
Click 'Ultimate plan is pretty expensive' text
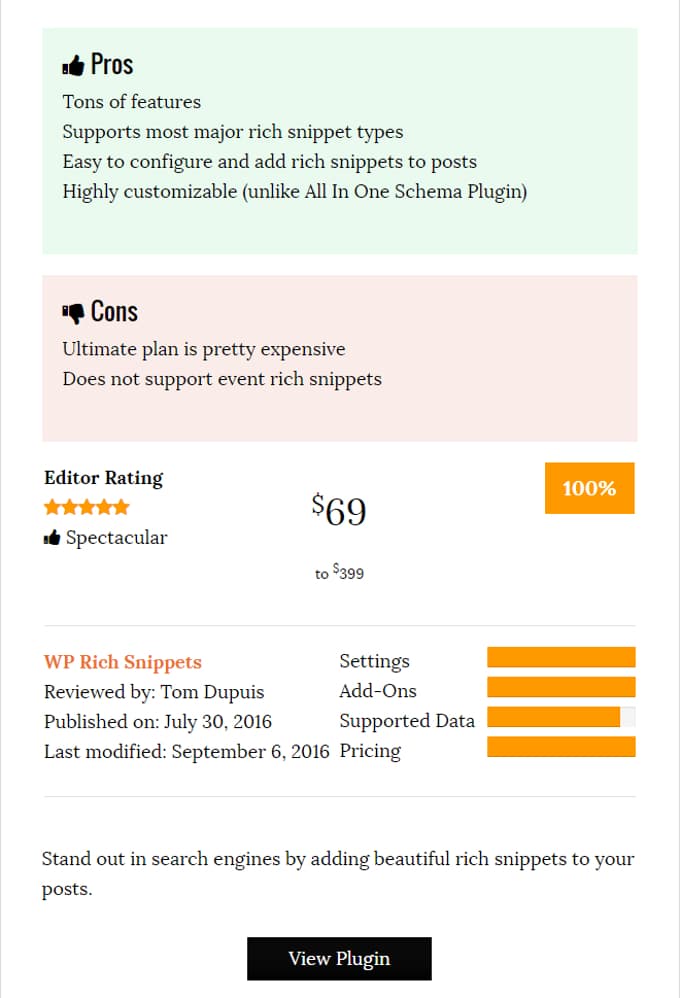coord(204,349)
